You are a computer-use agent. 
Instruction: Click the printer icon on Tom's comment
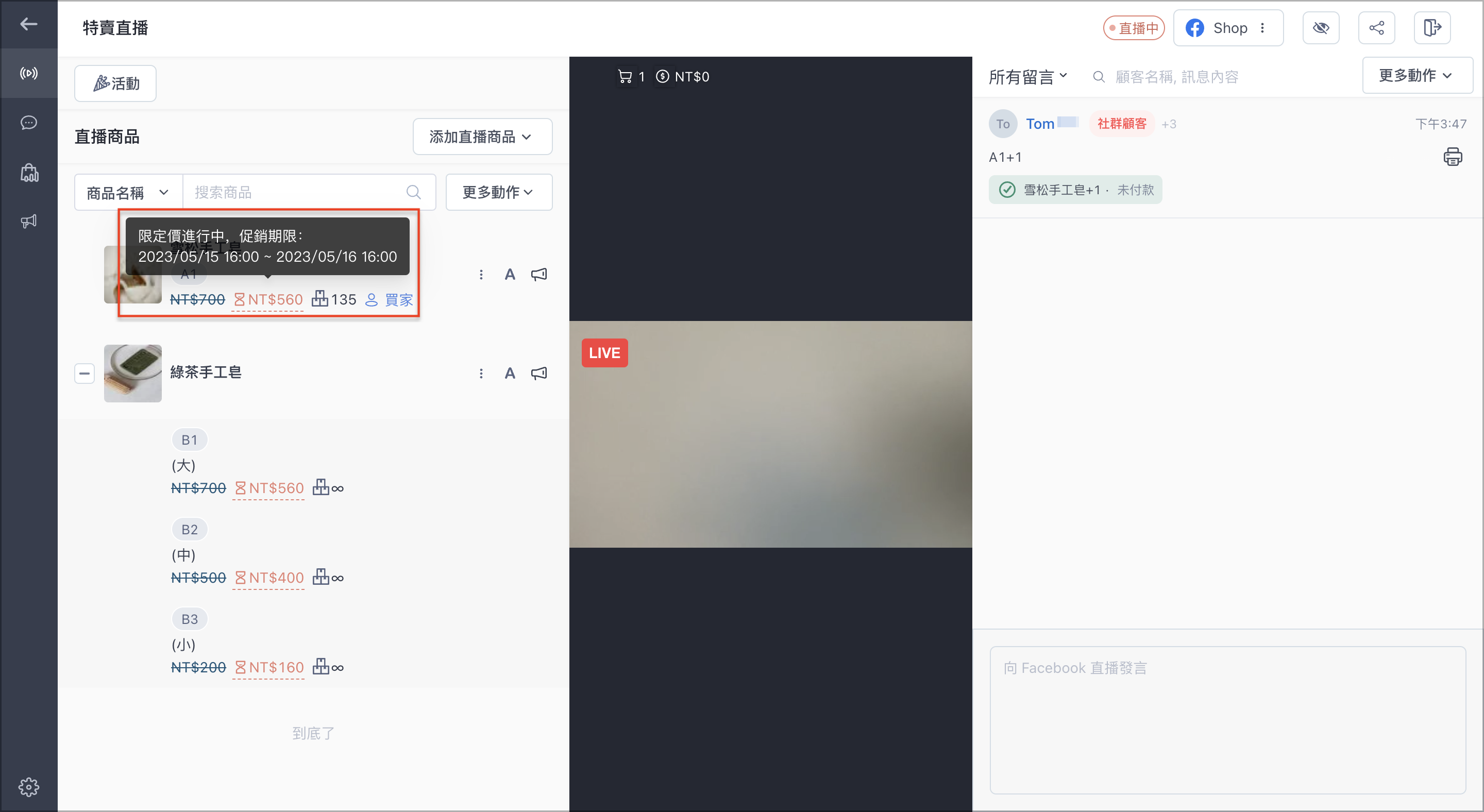[1453, 157]
